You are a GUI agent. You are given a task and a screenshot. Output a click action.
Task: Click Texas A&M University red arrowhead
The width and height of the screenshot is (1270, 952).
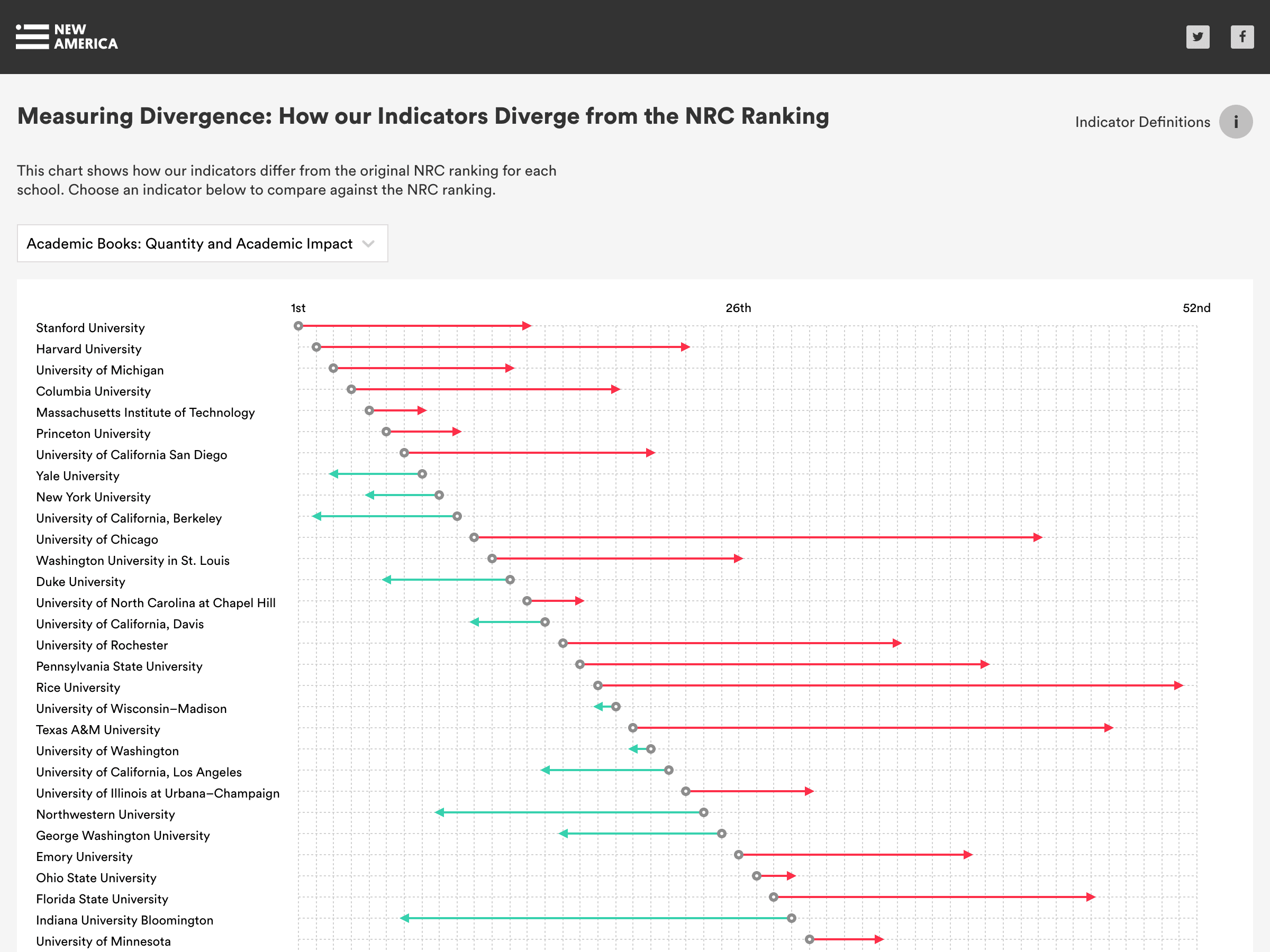pos(1109,728)
